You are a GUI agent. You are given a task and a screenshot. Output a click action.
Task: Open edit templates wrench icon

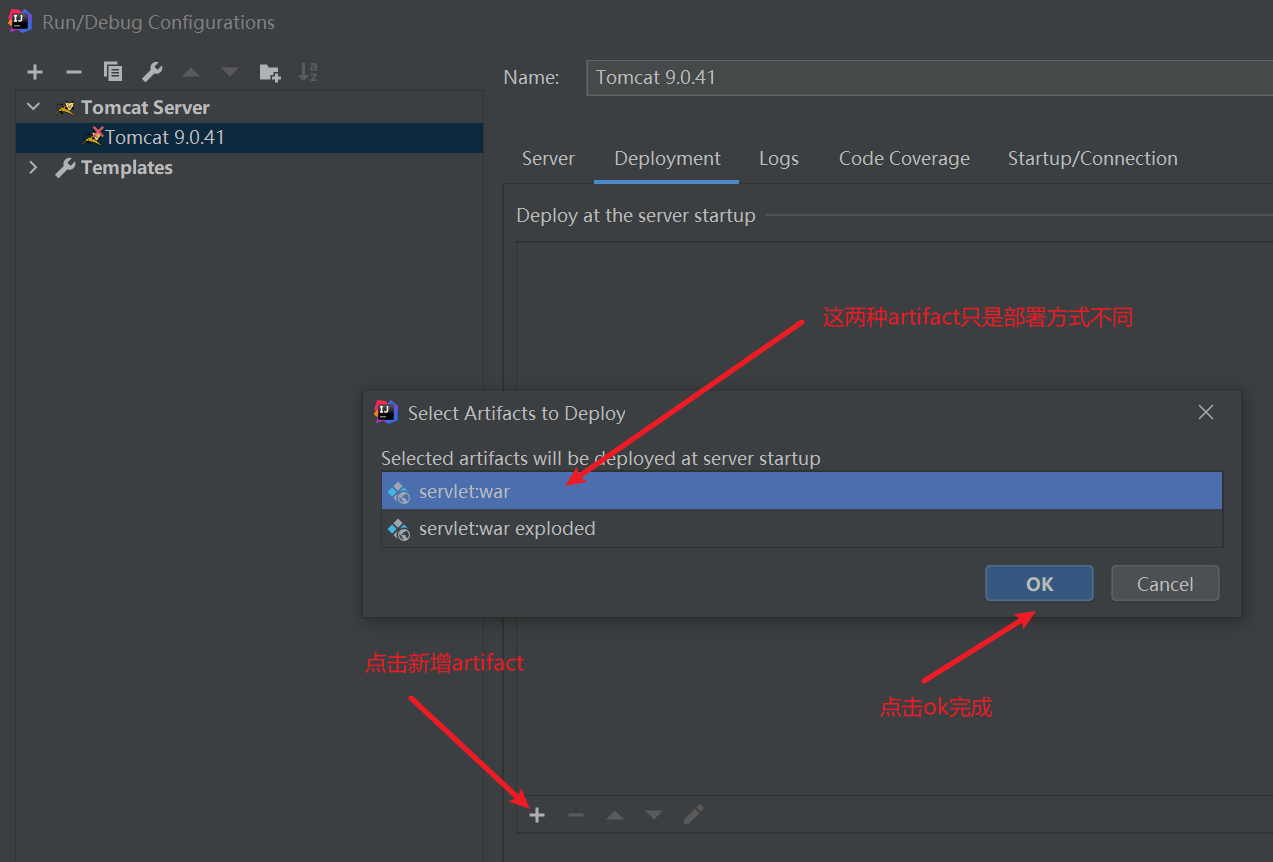pos(152,72)
